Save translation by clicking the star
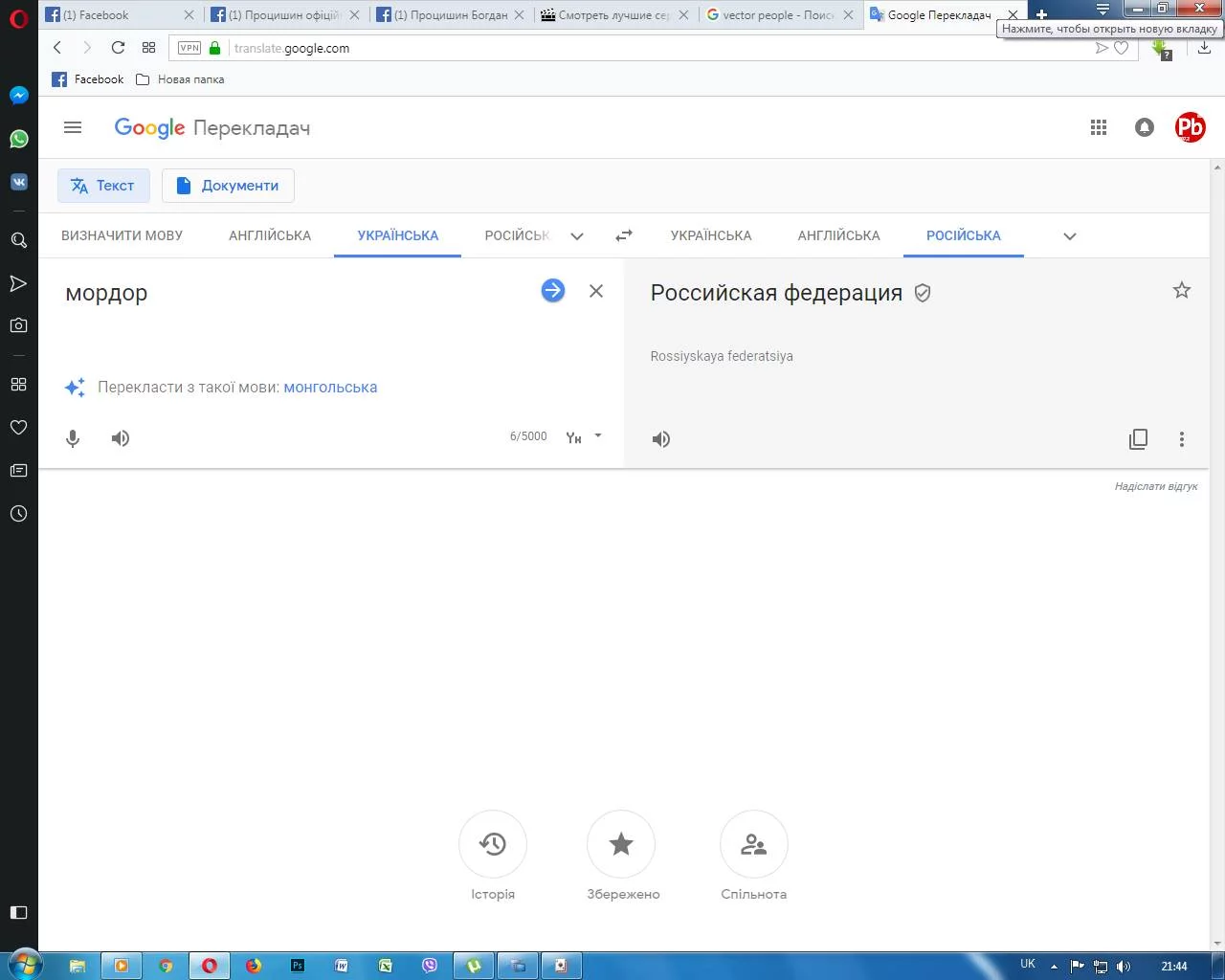Image resolution: width=1225 pixels, height=980 pixels. [x=1181, y=290]
